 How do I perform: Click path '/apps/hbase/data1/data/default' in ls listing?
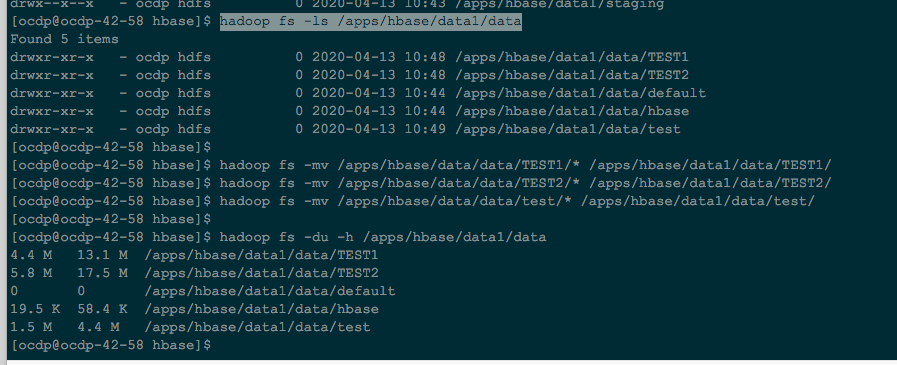click(581, 93)
